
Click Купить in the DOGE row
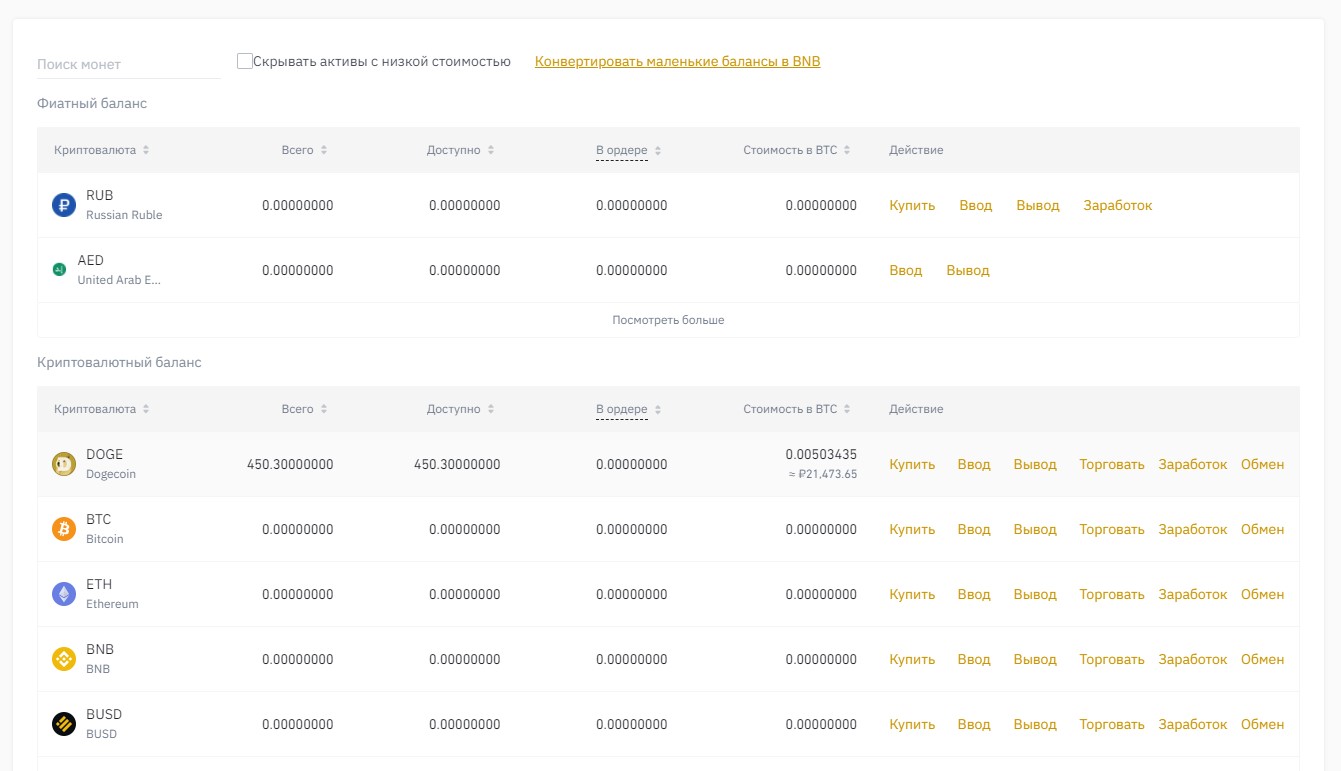pyautogui.click(x=912, y=464)
